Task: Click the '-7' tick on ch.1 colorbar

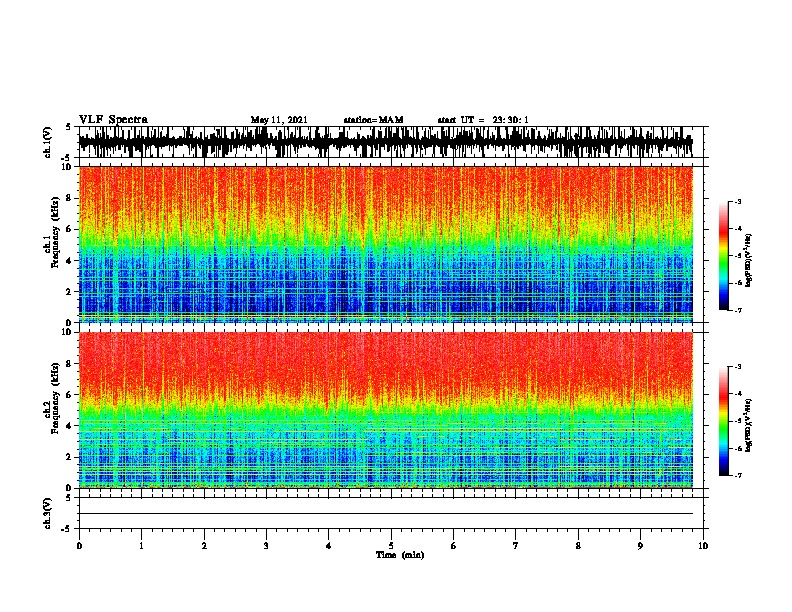Action: pyautogui.click(x=737, y=310)
